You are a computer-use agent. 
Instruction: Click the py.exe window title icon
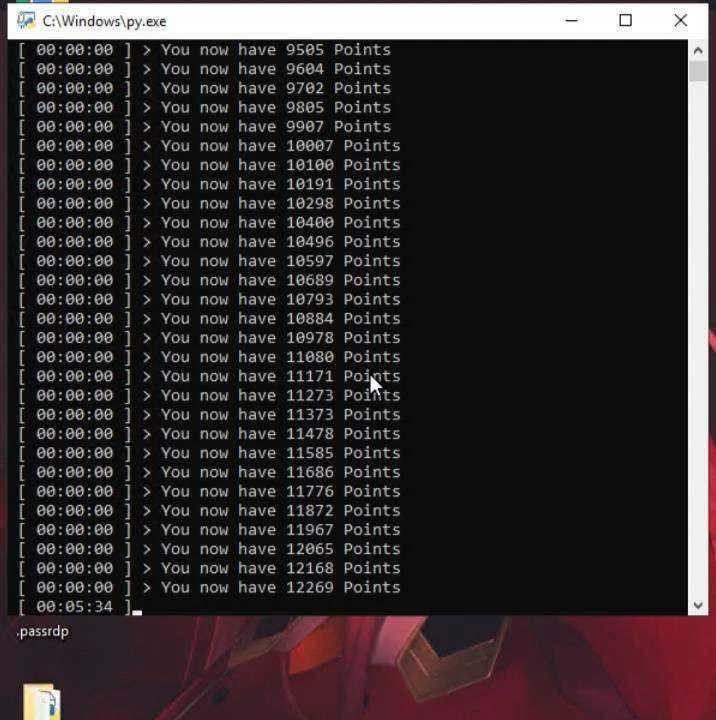26,21
